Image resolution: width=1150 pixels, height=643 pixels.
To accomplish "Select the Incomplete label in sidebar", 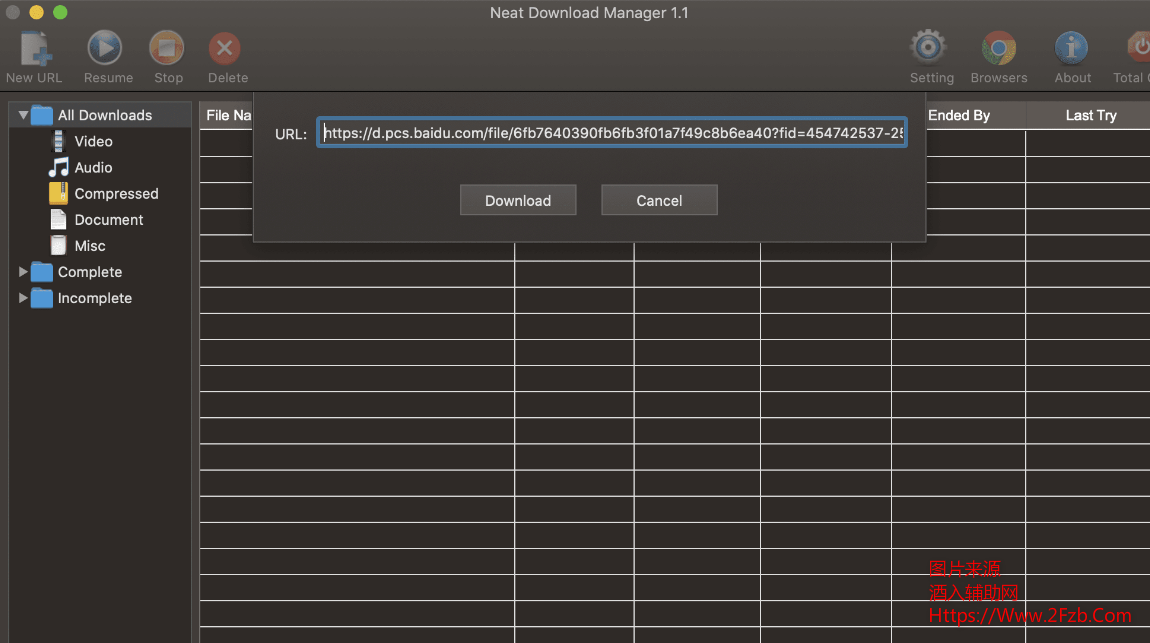I will (95, 298).
